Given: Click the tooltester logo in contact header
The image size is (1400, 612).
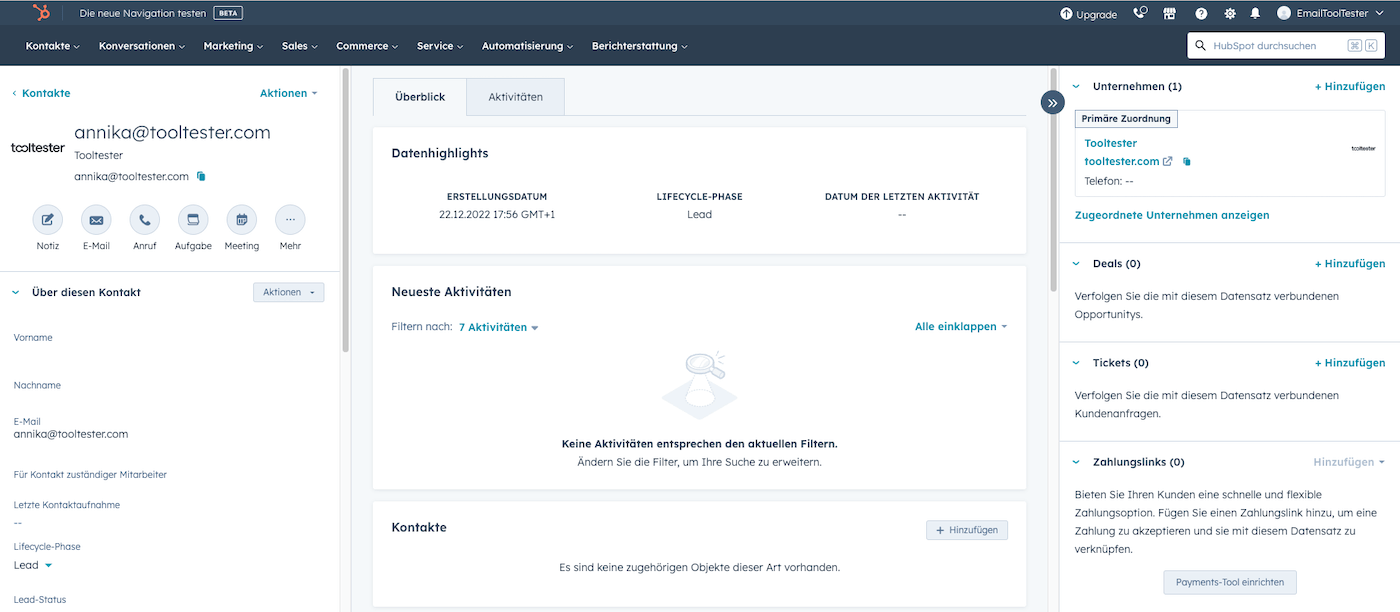Looking at the screenshot, I should click(x=38, y=147).
